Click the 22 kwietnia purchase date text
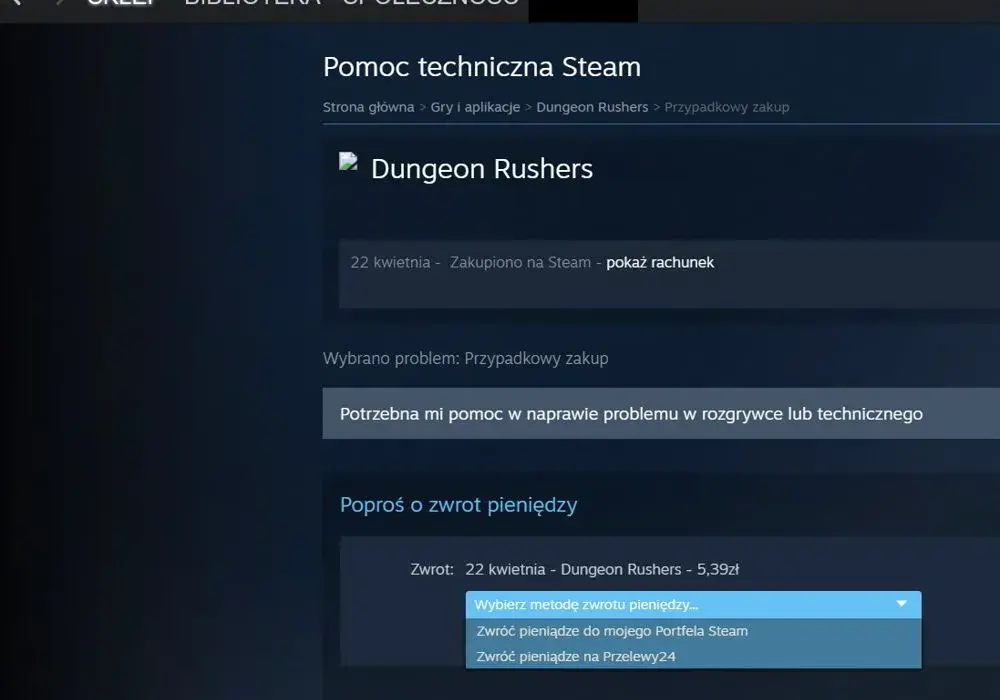This screenshot has width=1000, height=700. [390, 263]
